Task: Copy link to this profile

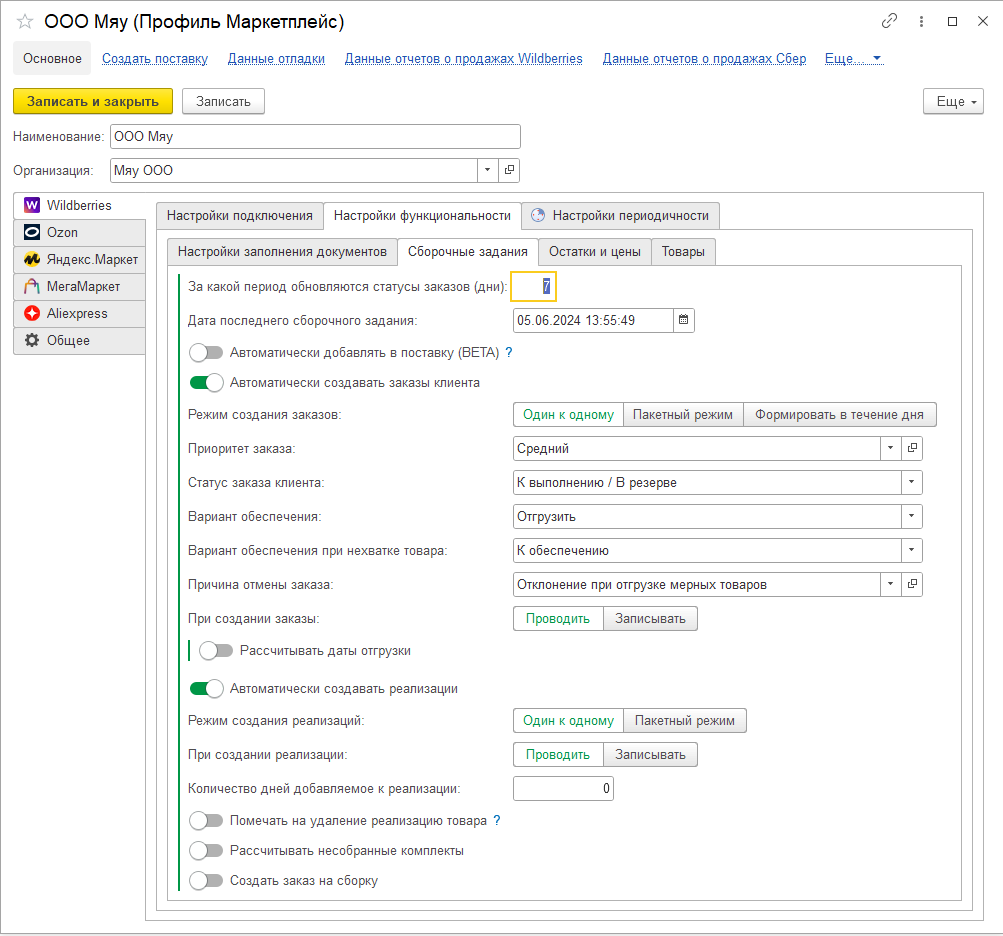Action: pyautogui.click(x=889, y=21)
